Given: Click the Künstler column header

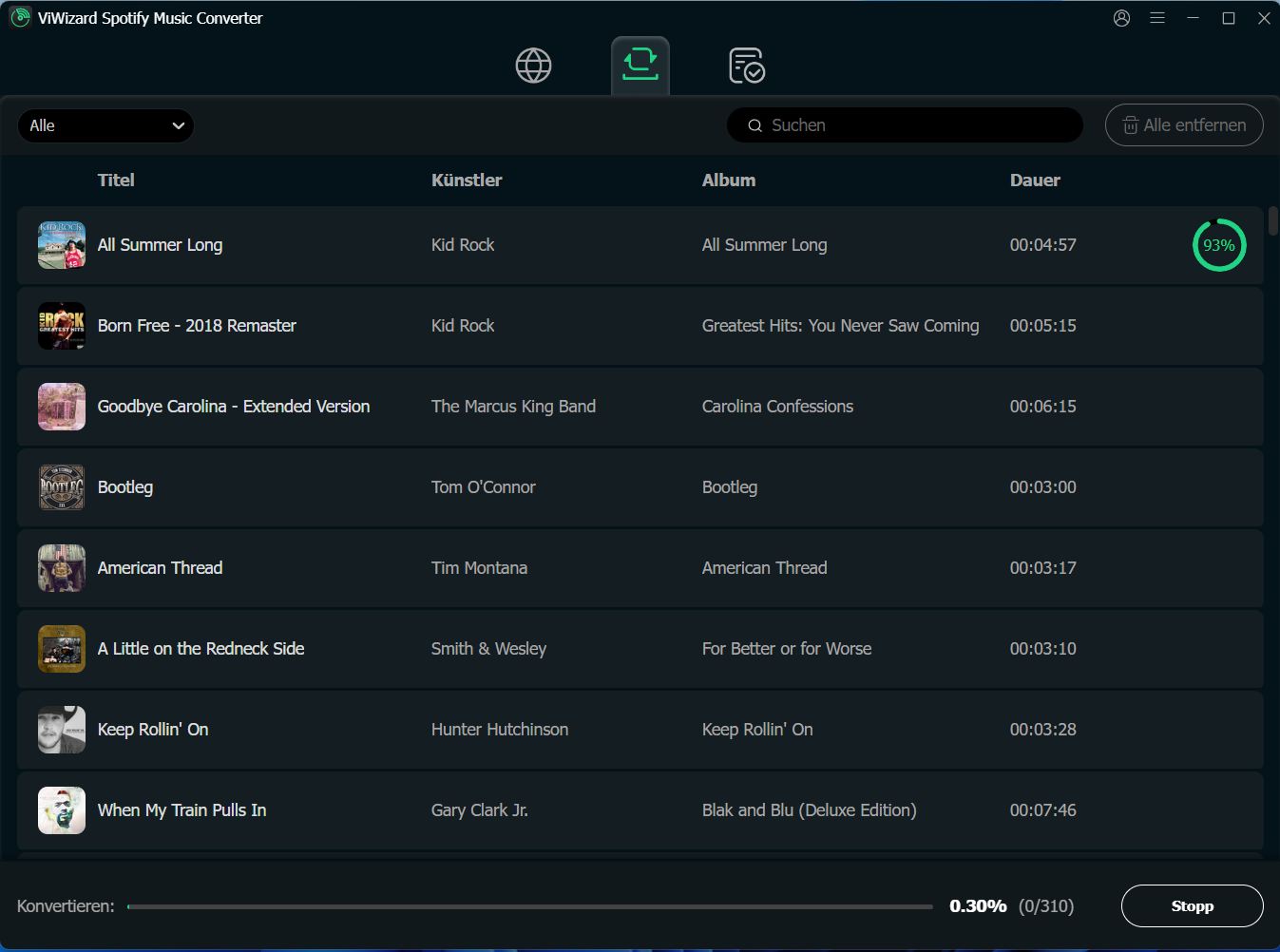Looking at the screenshot, I should [x=467, y=180].
